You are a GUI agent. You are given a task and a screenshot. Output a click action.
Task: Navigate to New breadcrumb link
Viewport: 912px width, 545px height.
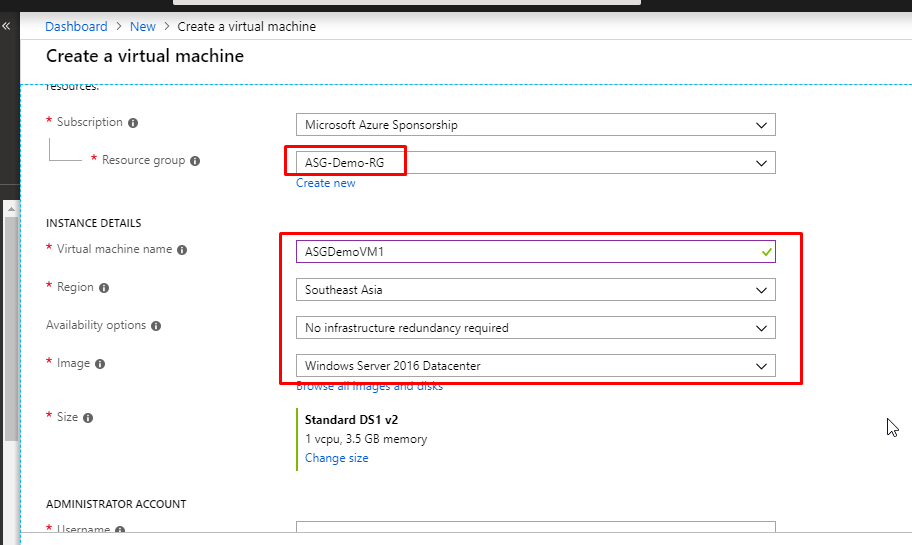click(x=142, y=27)
